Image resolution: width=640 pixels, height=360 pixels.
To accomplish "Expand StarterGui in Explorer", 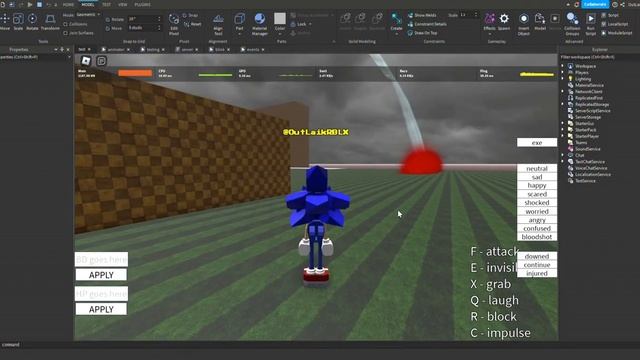I will (x=562, y=123).
